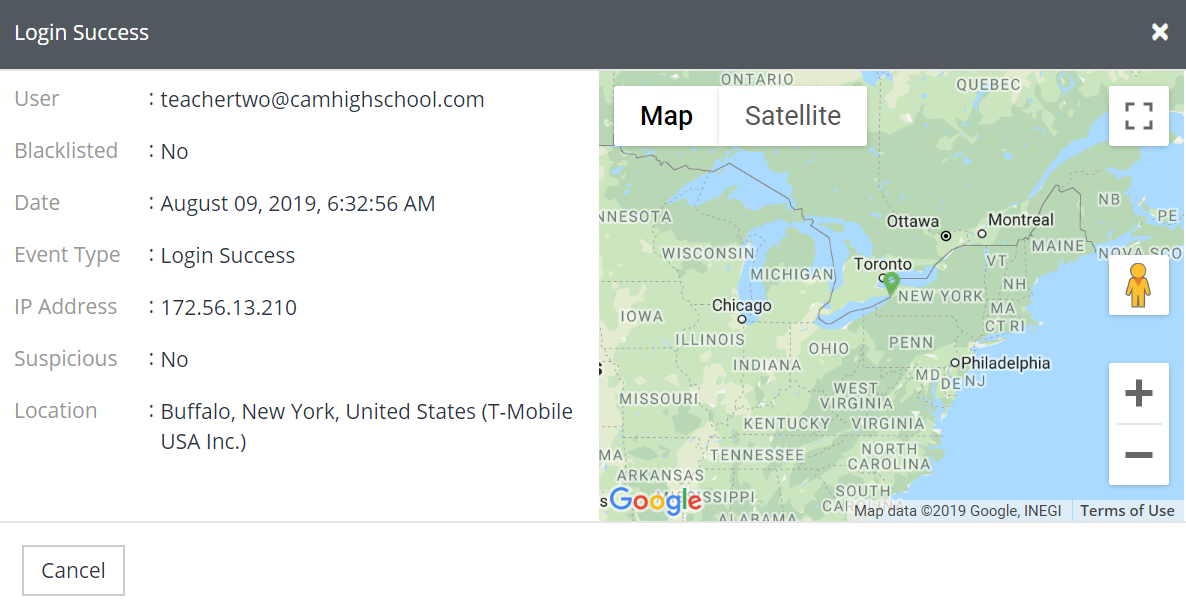Viewport: 1186px width, 614px height.
Task: Click the user email teachertwo@camhighschool.com
Action: point(322,100)
